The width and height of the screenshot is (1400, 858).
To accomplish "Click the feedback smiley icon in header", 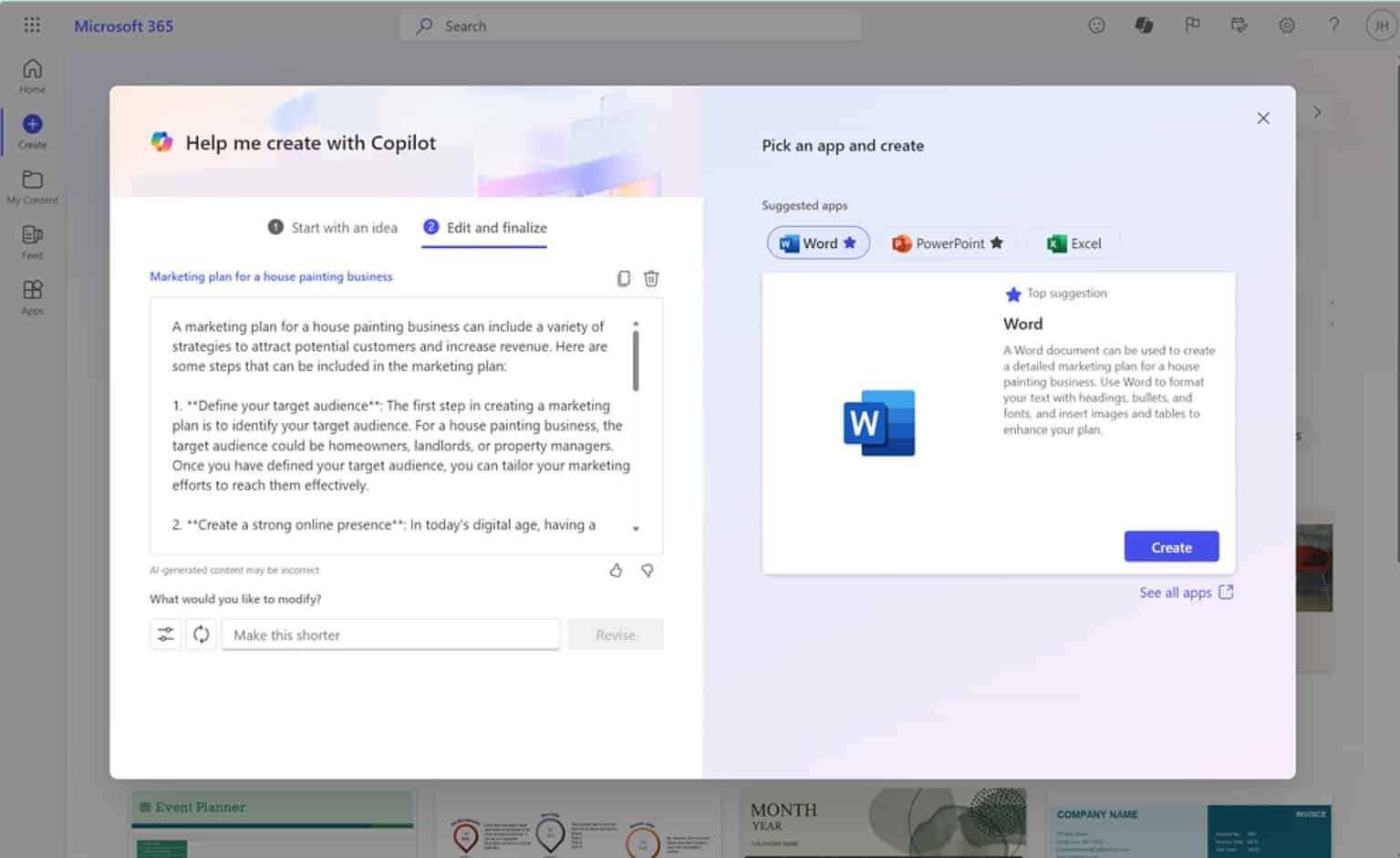I will [1096, 26].
